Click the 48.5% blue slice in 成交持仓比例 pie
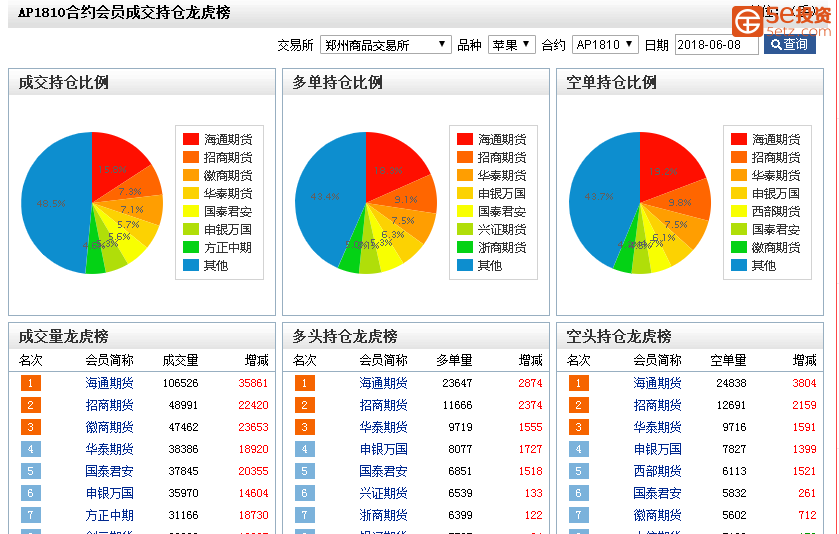The width and height of the screenshot is (839, 534). [51, 204]
